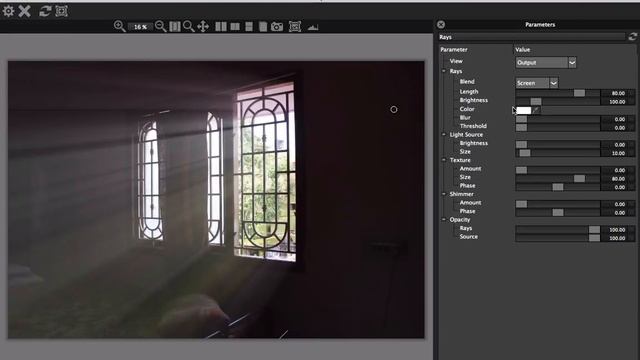Click the page document view icon

pyautogui.click(x=263, y=27)
